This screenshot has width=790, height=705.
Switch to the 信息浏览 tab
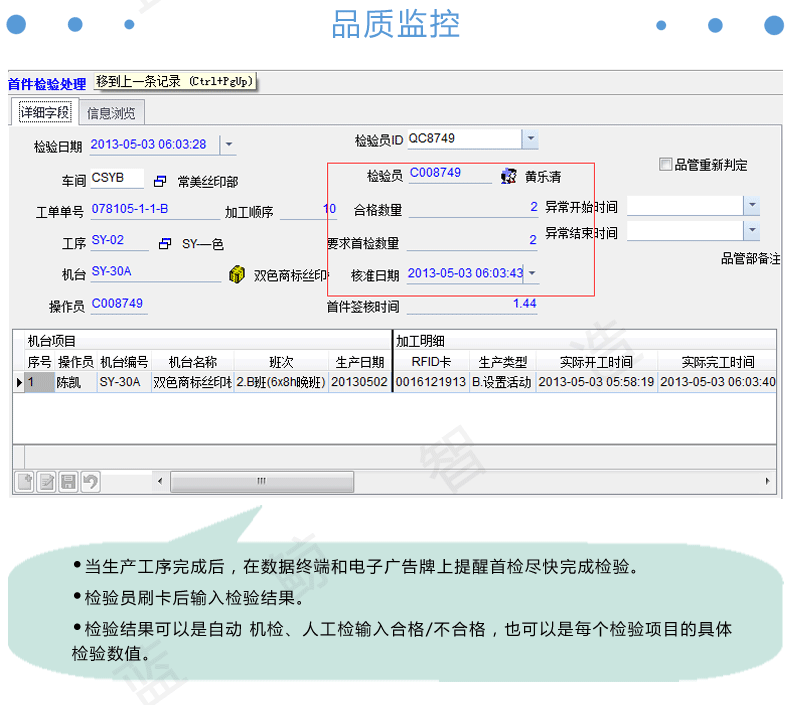[111, 113]
